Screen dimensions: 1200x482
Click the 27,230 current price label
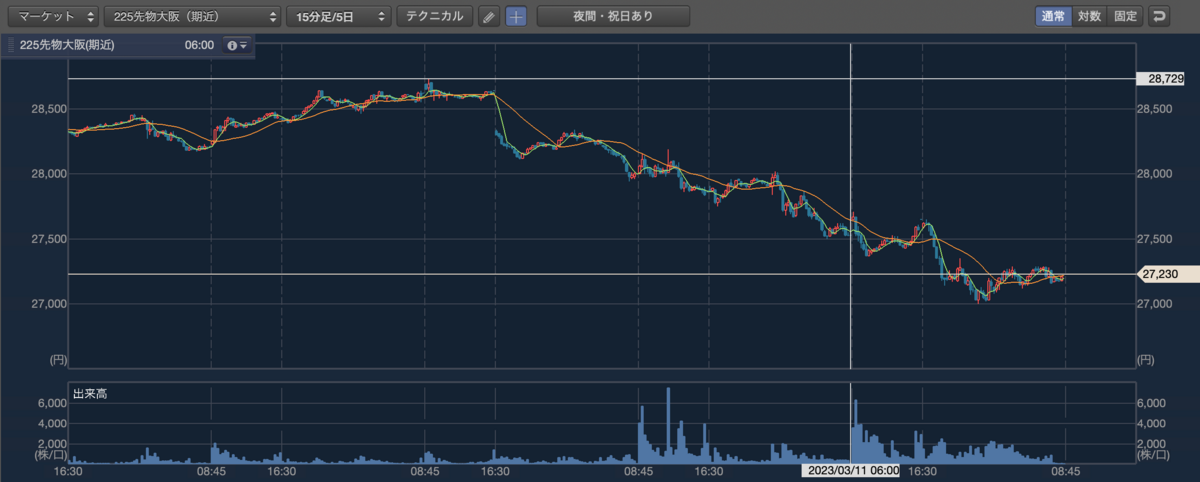(x=1166, y=273)
